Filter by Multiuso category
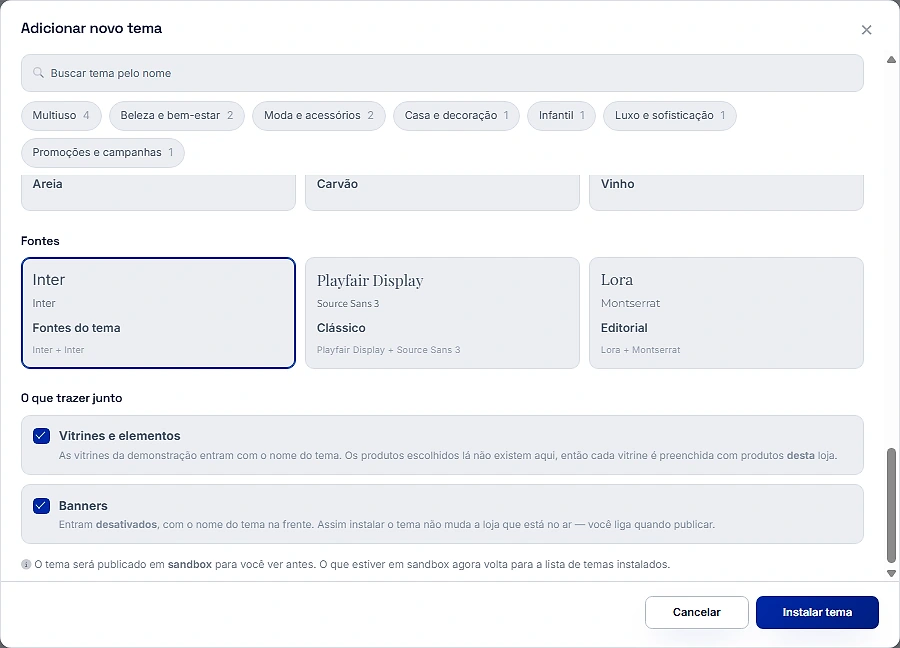 click(x=61, y=115)
